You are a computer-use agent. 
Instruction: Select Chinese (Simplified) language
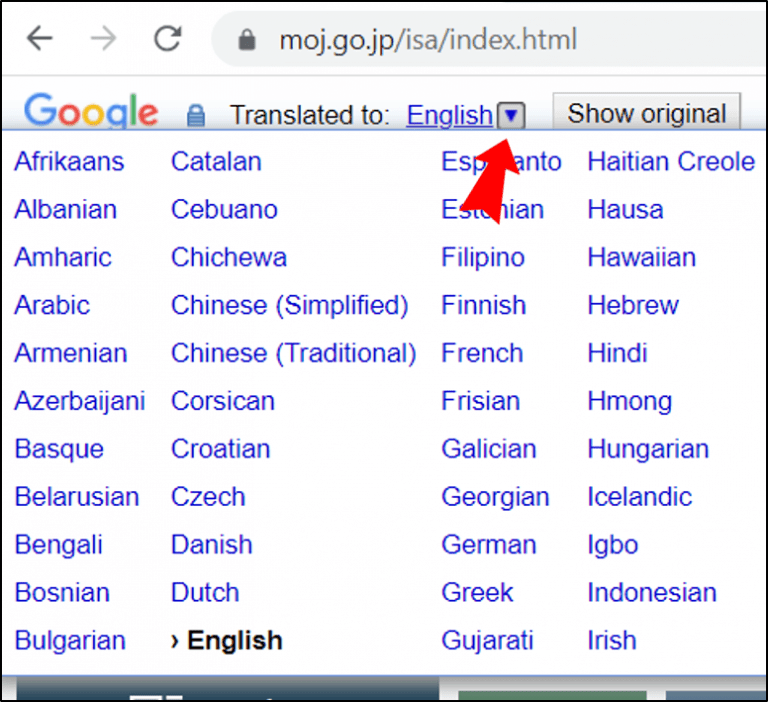point(289,306)
